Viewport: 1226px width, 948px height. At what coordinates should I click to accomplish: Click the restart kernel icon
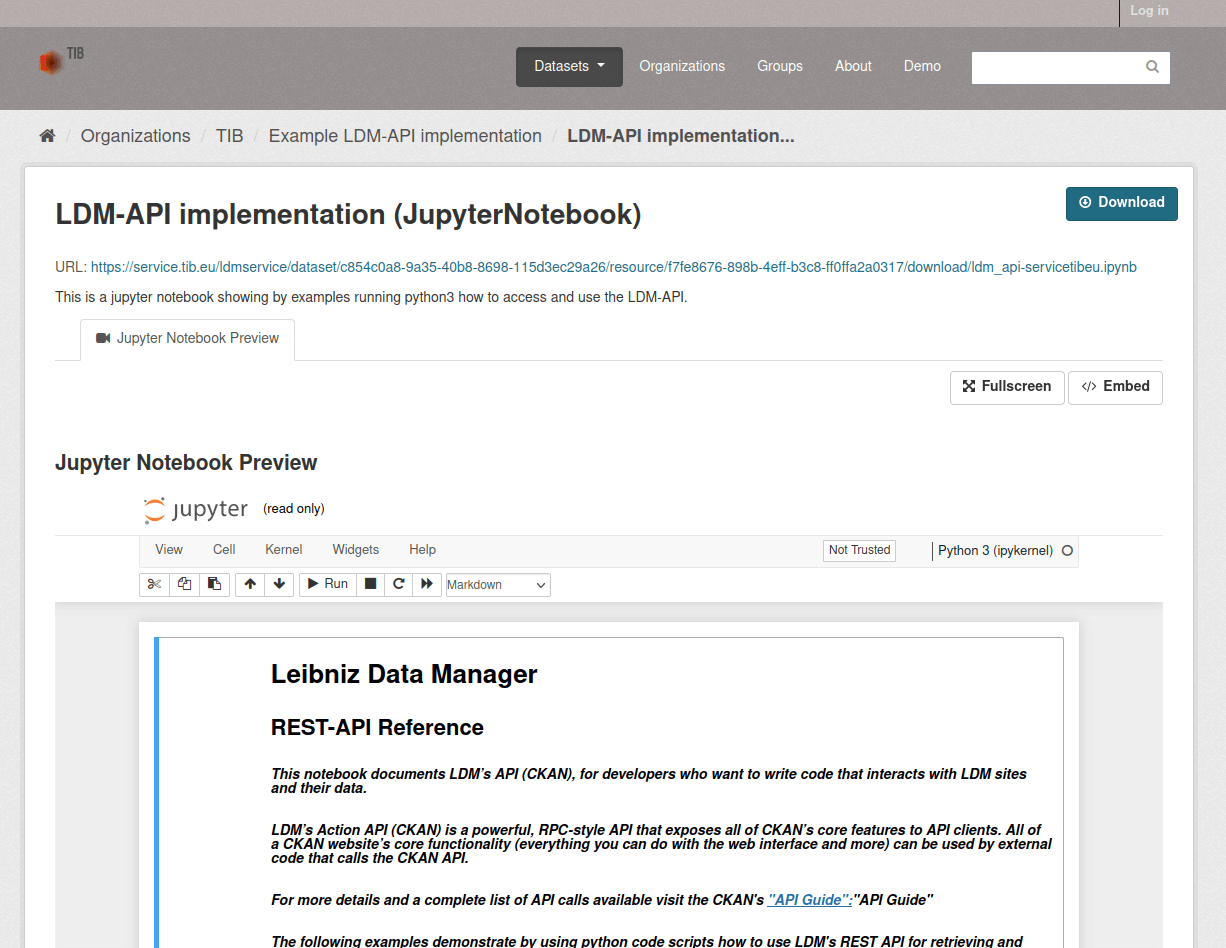(398, 584)
